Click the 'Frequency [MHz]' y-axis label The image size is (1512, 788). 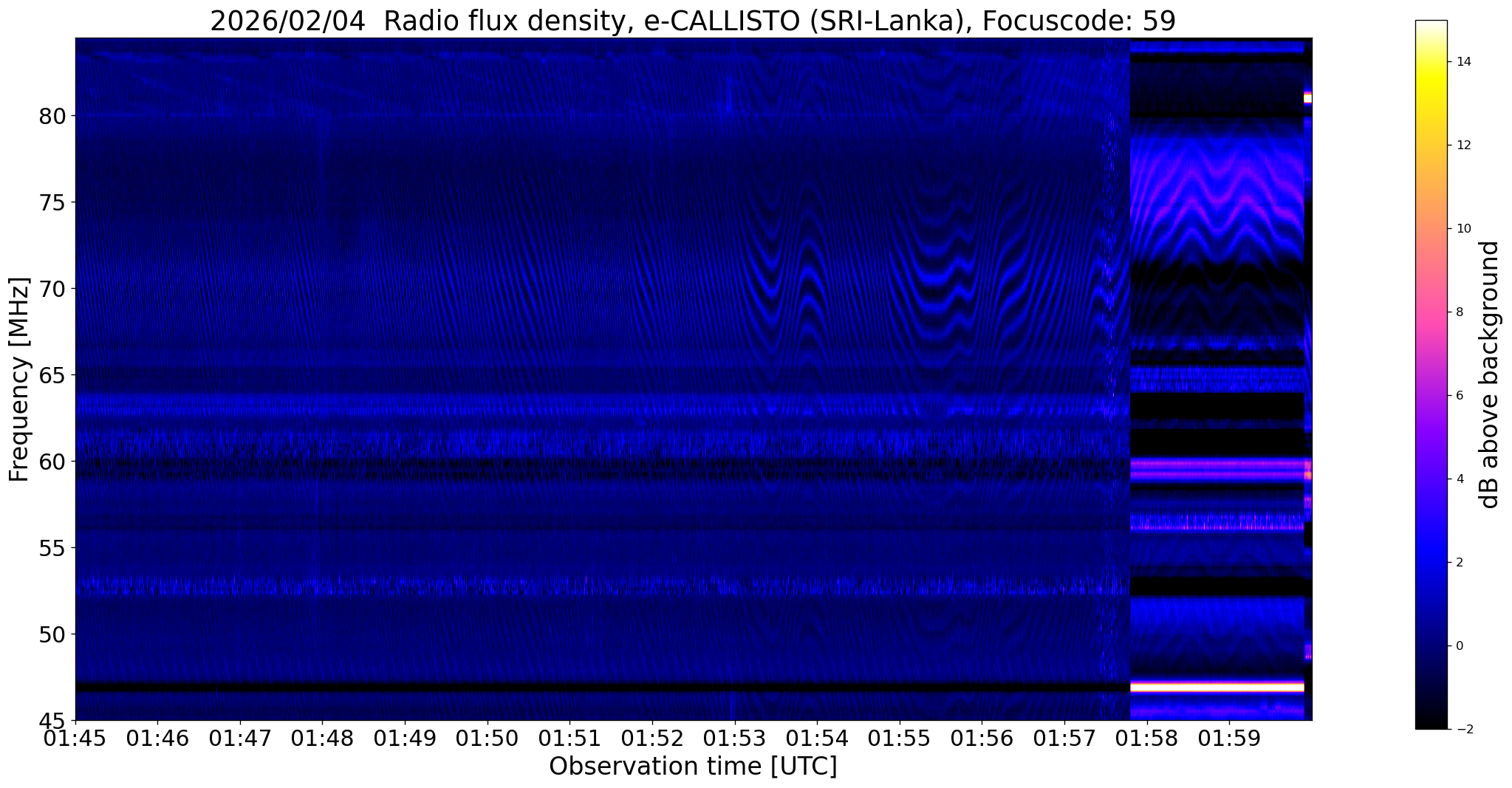(x=20, y=380)
